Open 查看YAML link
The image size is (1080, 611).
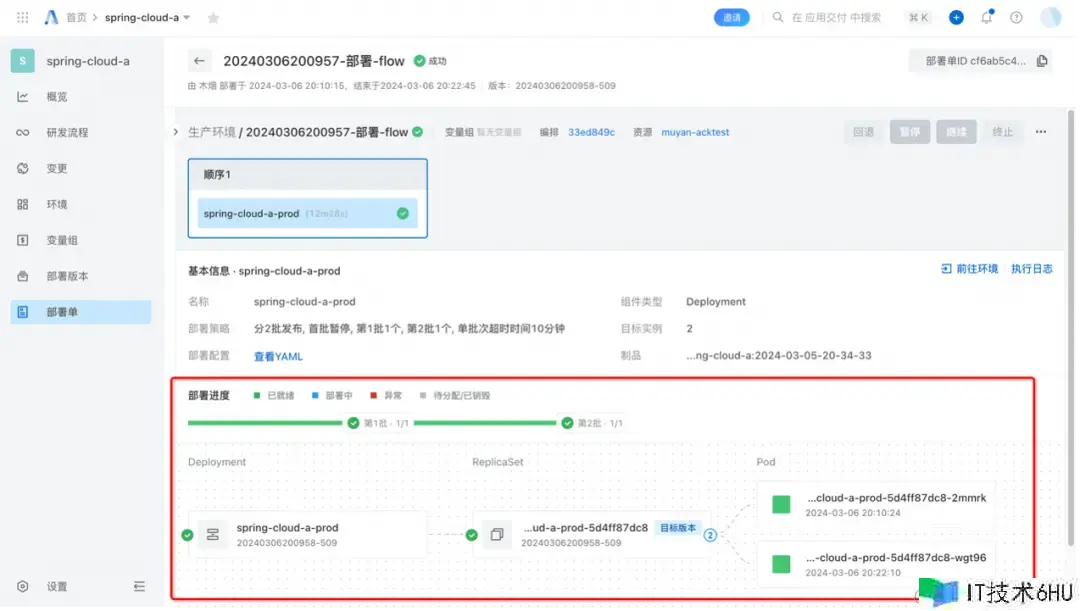coord(278,356)
